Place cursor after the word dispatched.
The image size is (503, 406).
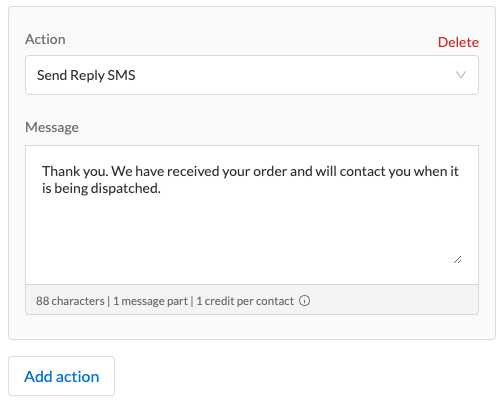tap(161, 189)
